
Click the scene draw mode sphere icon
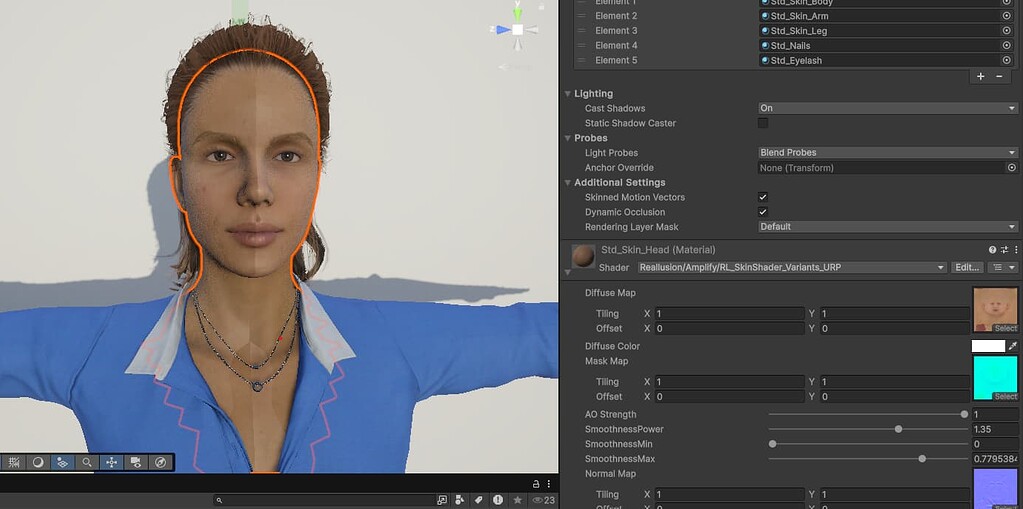click(38, 462)
